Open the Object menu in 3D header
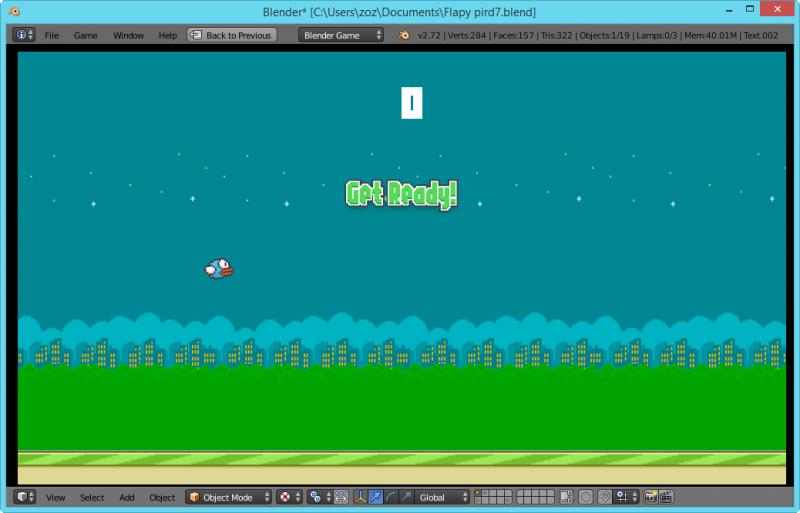 point(162,497)
